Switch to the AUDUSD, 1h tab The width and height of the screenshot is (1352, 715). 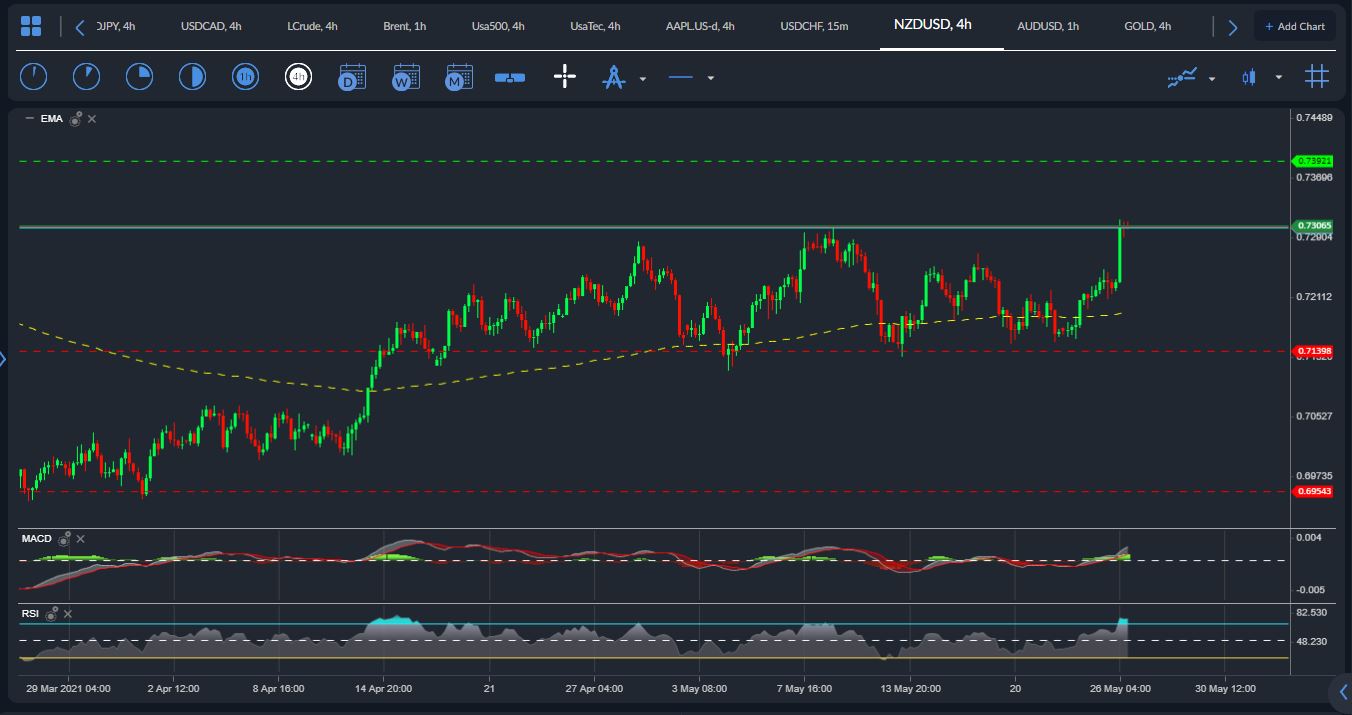click(x=1048, y=26)
